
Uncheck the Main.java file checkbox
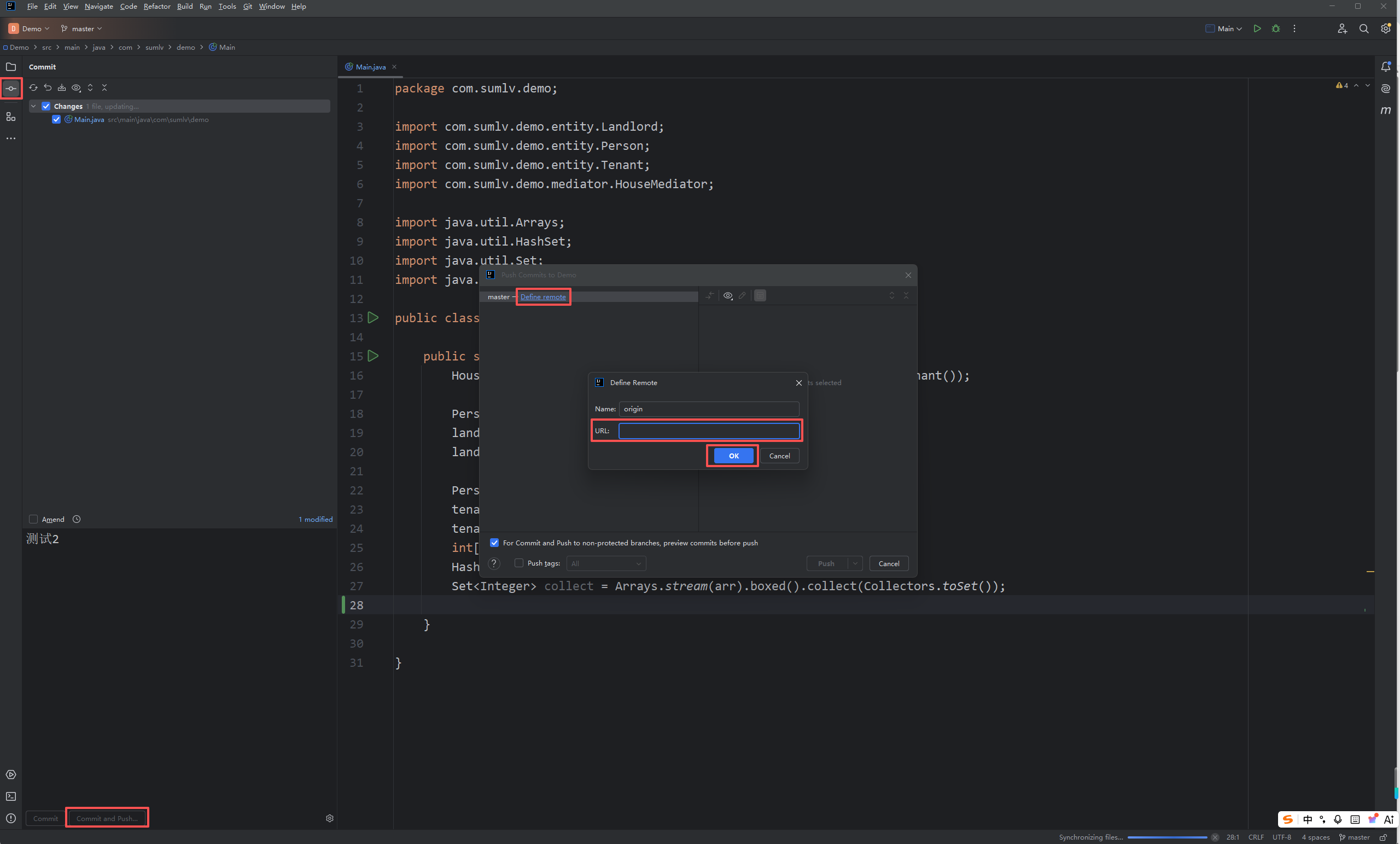[x=56, y=119]
